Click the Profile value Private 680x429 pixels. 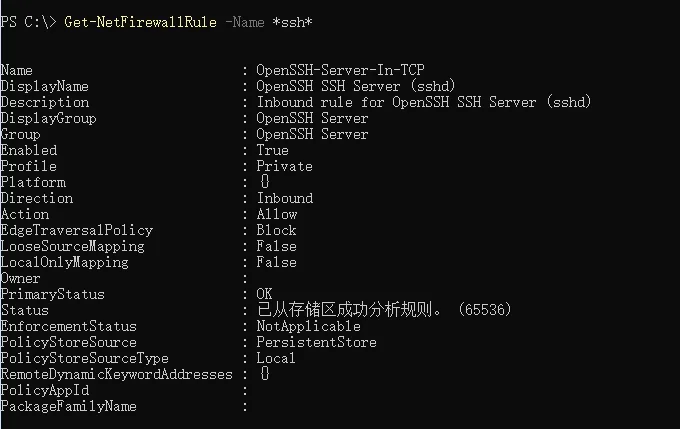click(284, 166)
